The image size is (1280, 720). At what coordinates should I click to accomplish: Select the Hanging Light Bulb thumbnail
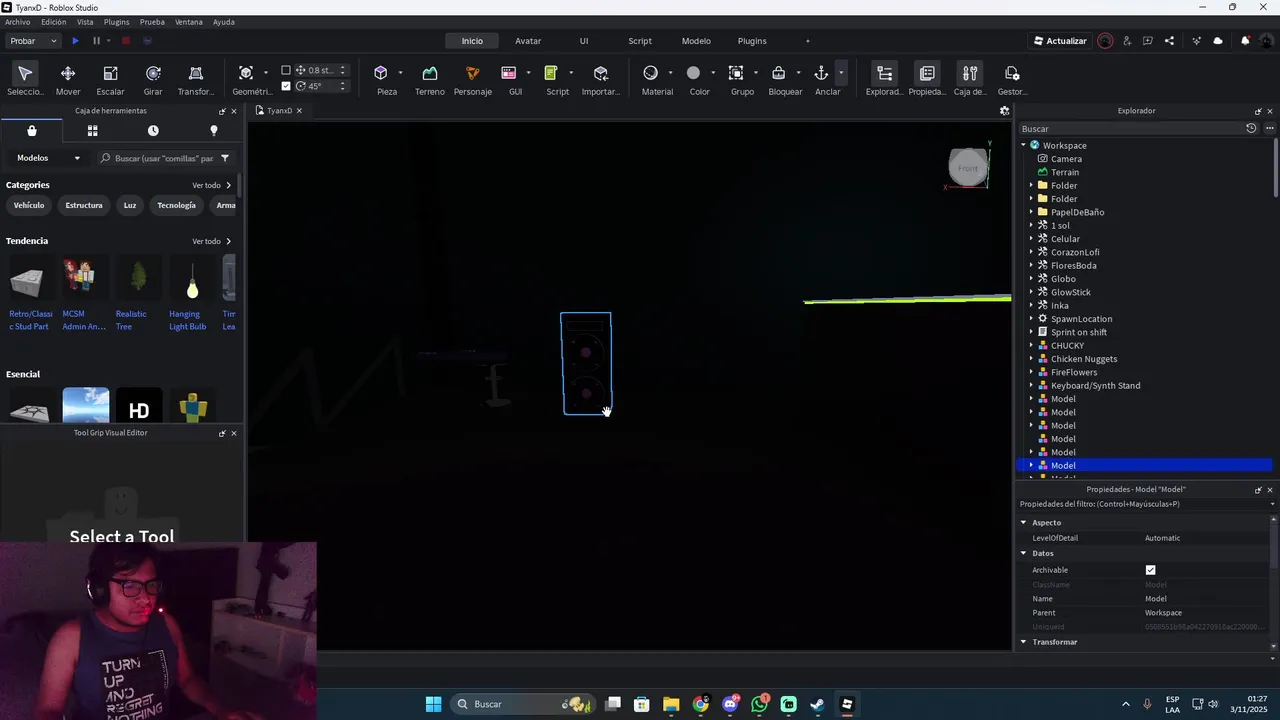pos(192,279)
